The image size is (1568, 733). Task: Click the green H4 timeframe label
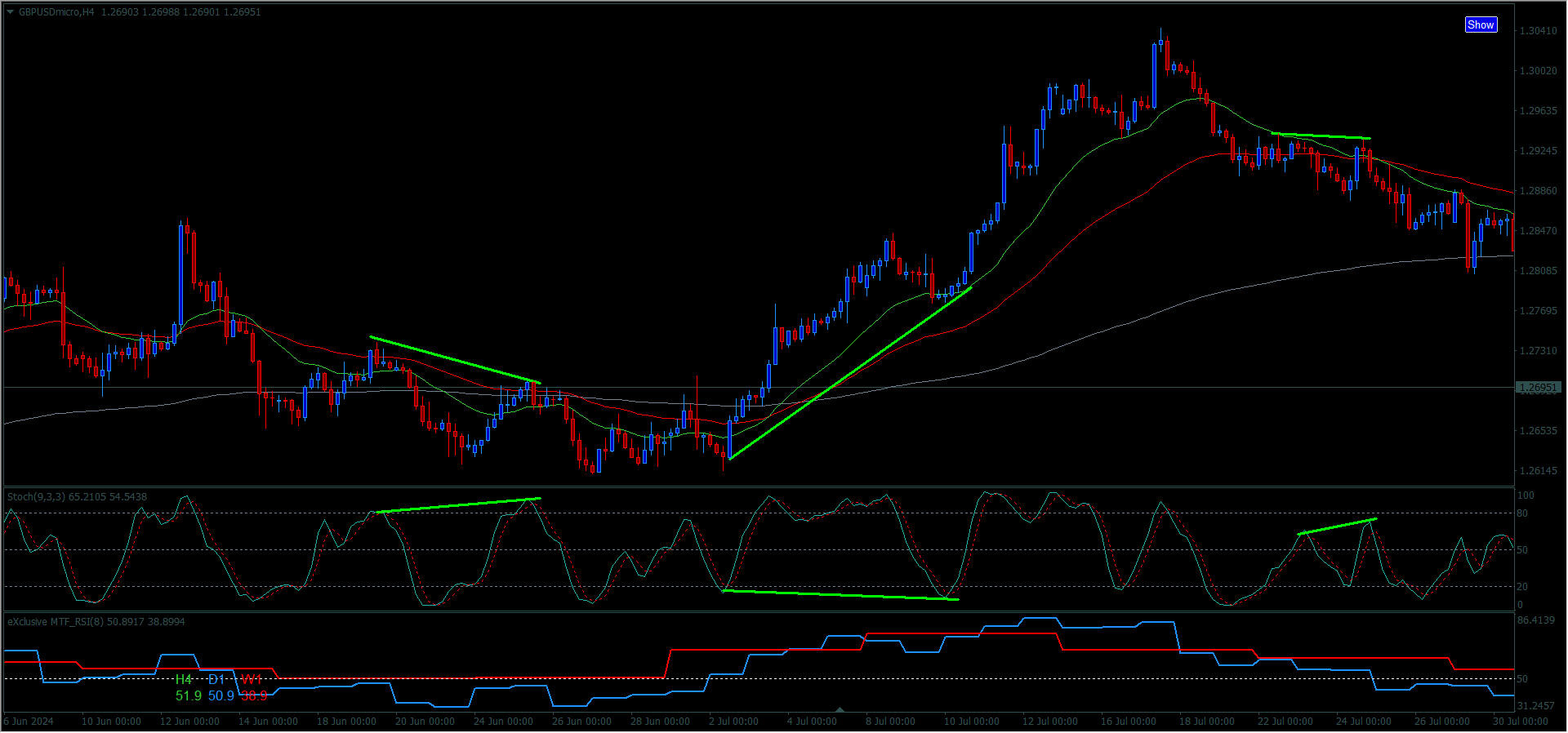(x=184, y=679)
